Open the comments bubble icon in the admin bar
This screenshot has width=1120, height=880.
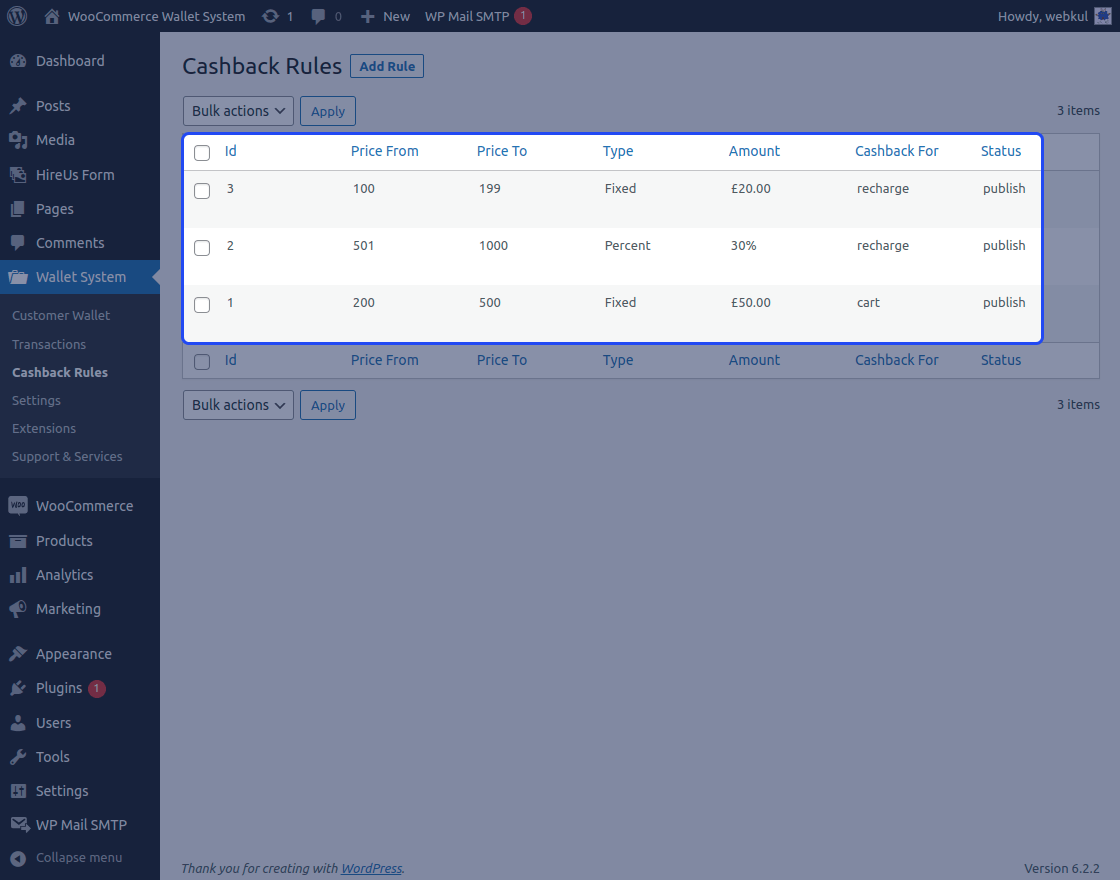(x=318, y=16)
